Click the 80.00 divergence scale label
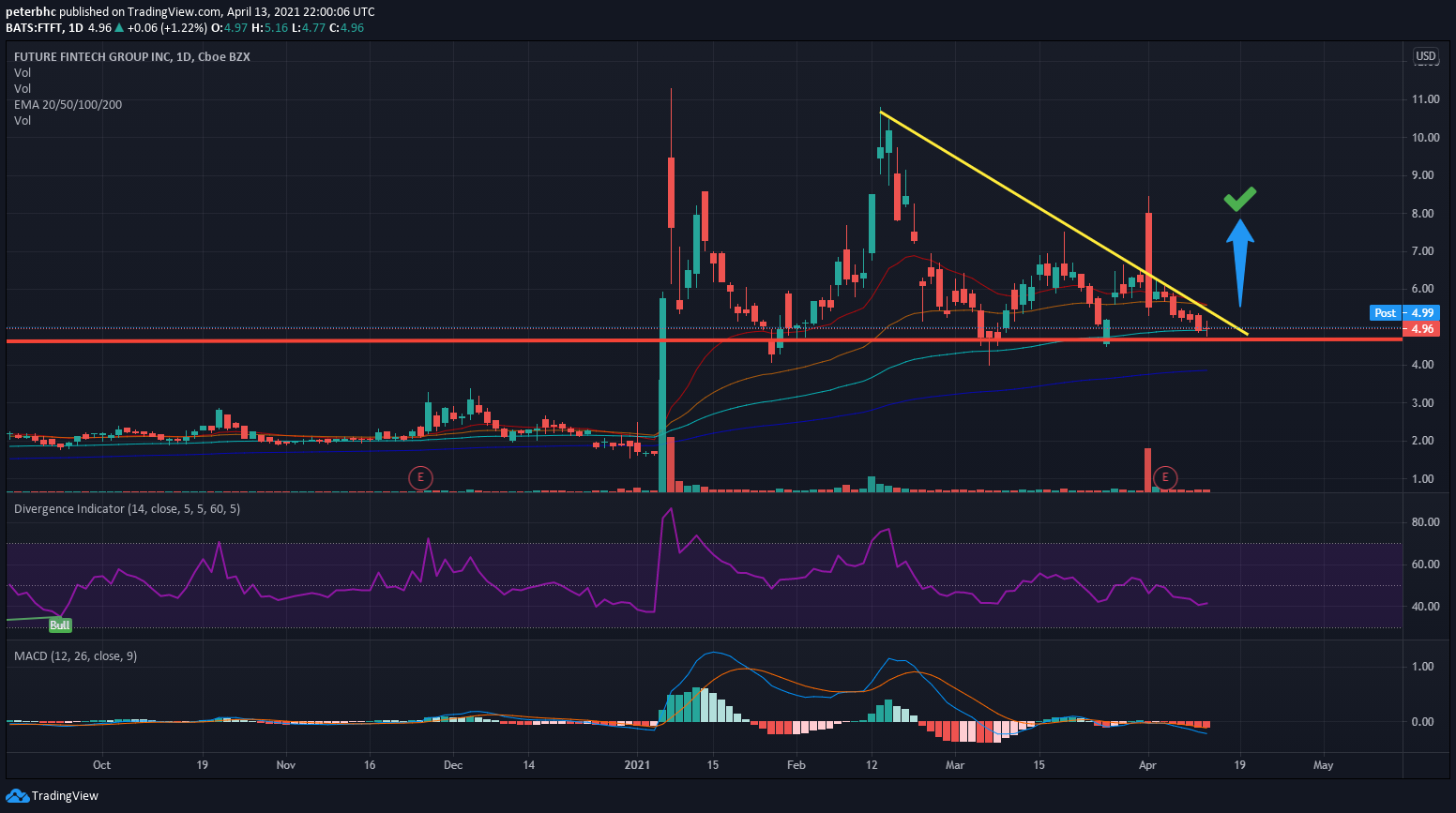1456x813 pixels. [x=1425, y=522]
